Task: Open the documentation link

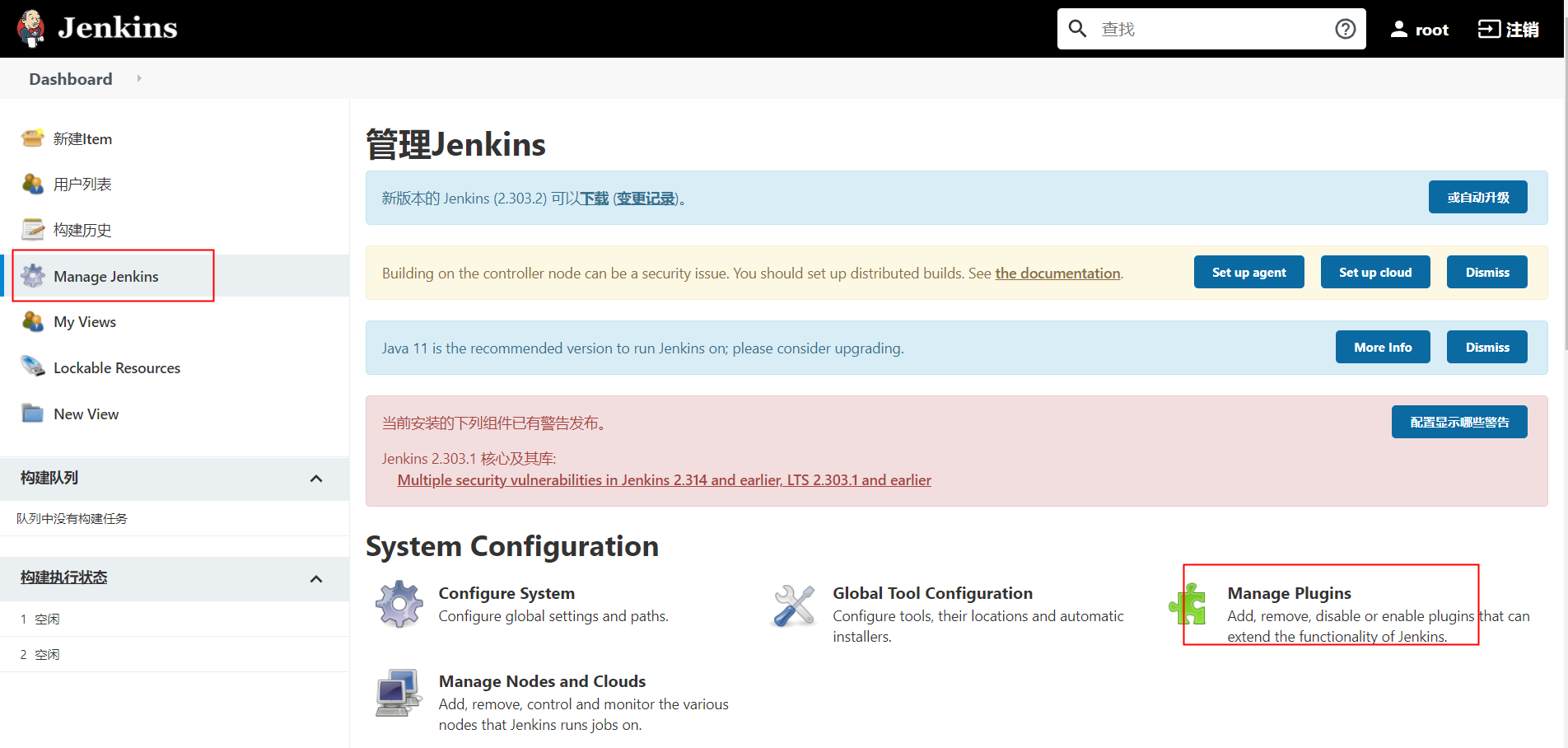Action: tap(1057, 273)
